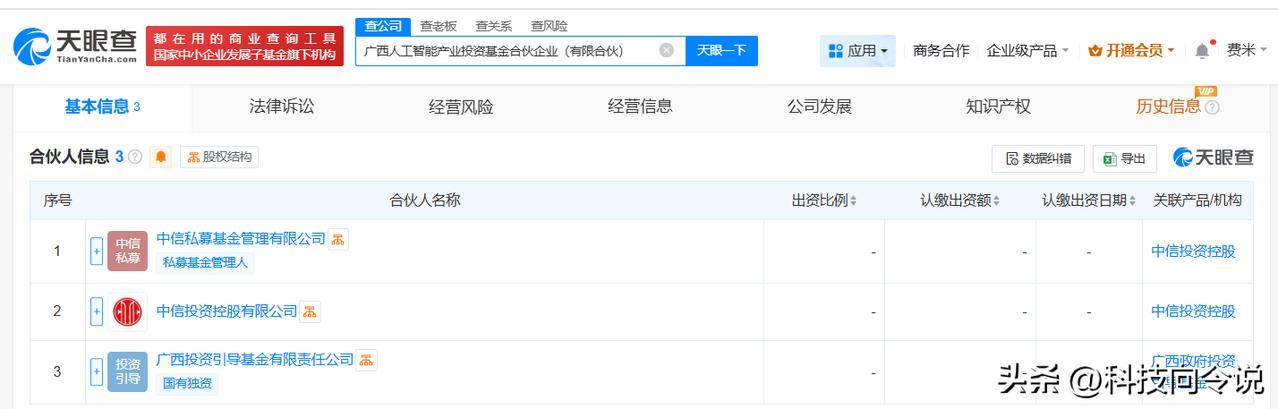1278x409 pixels.
Task: Click the 导出 export button
Action: [1124, 158]
